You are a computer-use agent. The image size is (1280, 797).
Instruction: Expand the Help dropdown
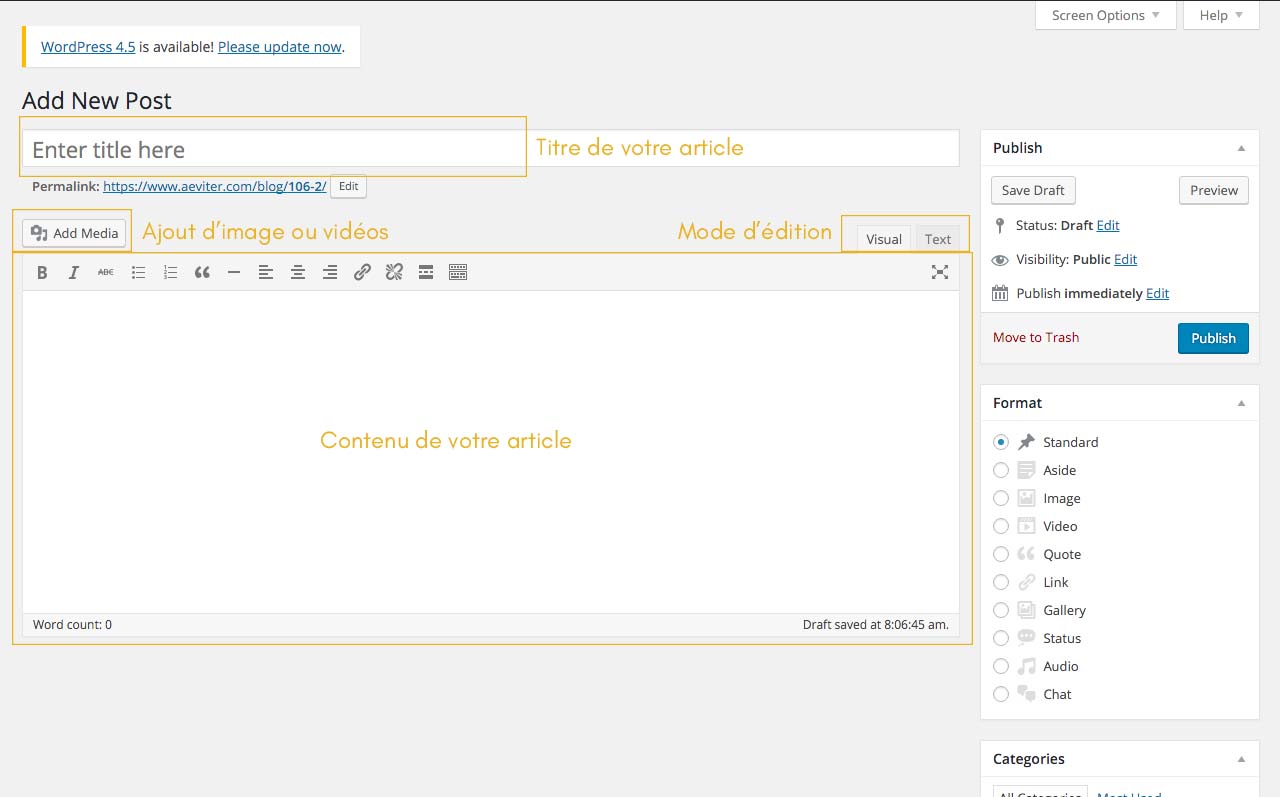(1221, 15)
